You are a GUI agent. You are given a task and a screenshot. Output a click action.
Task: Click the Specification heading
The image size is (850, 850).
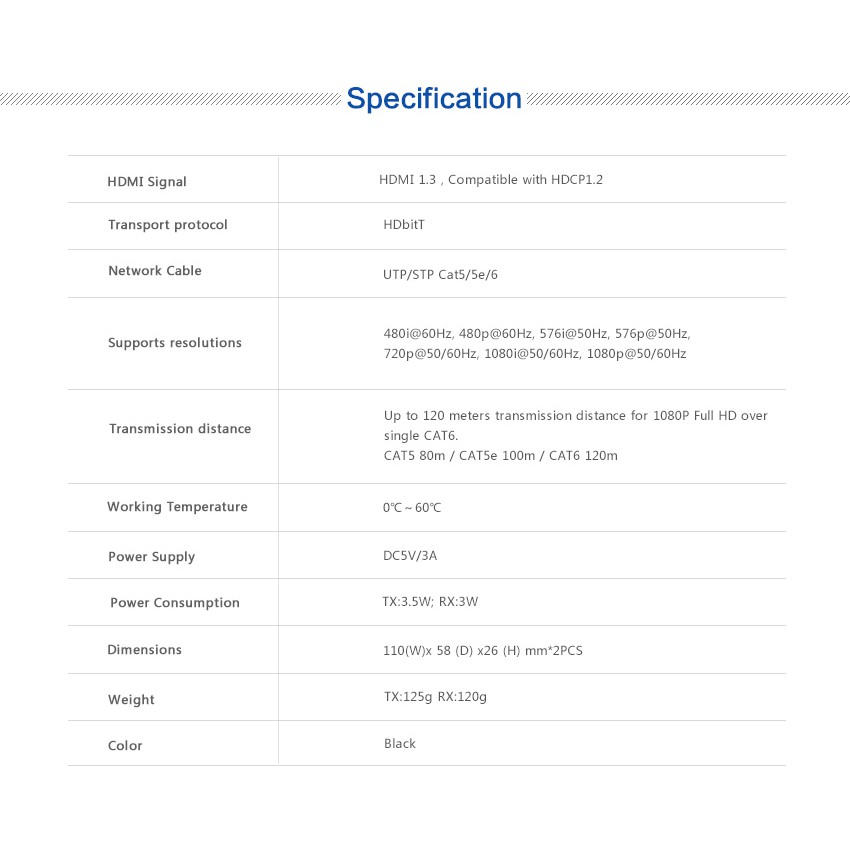tap(434, 99)
